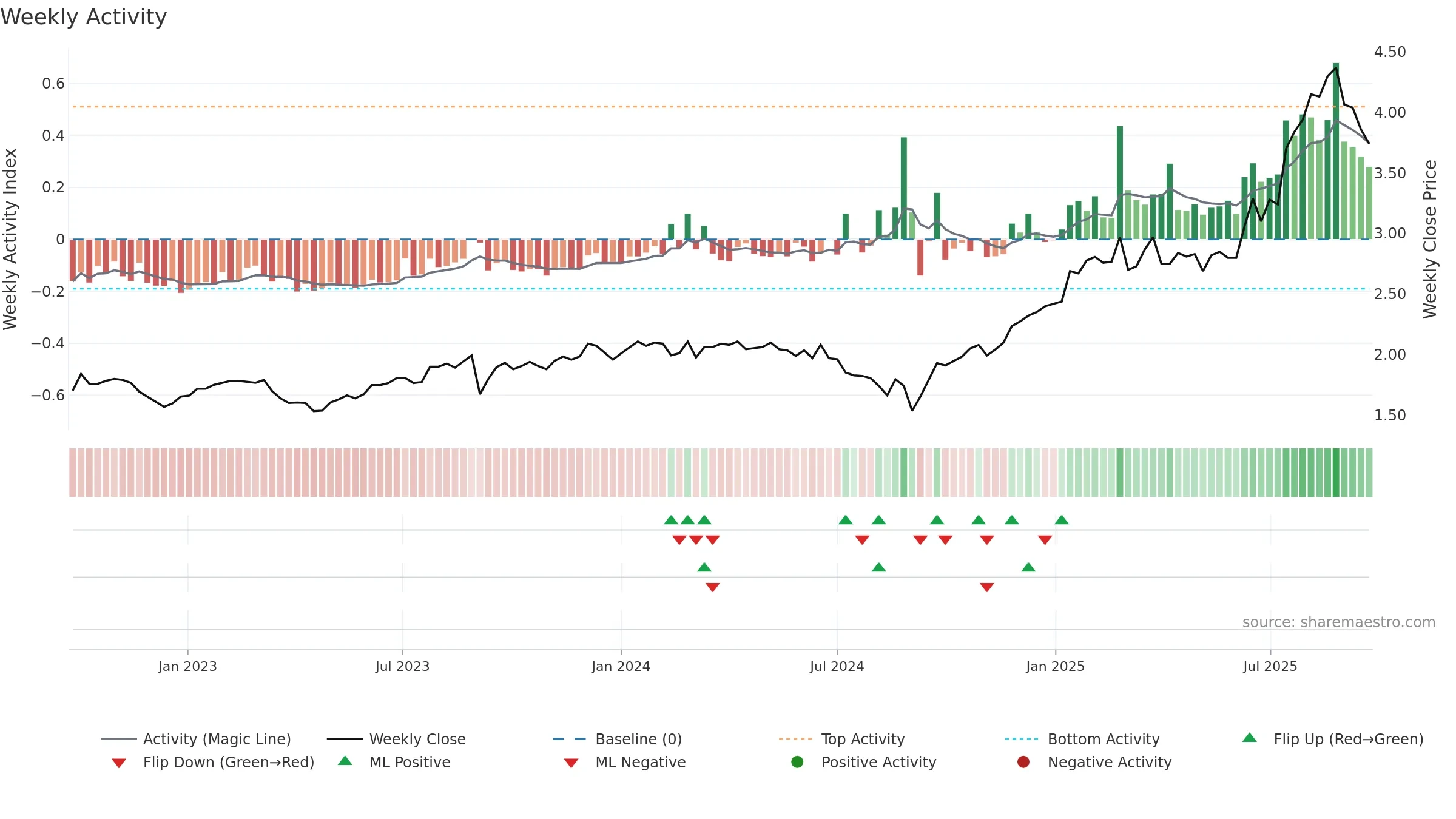Toggle the ML Negative legend entry
This screenshot has height=819, width=1456.
click(x=625, y=762)
